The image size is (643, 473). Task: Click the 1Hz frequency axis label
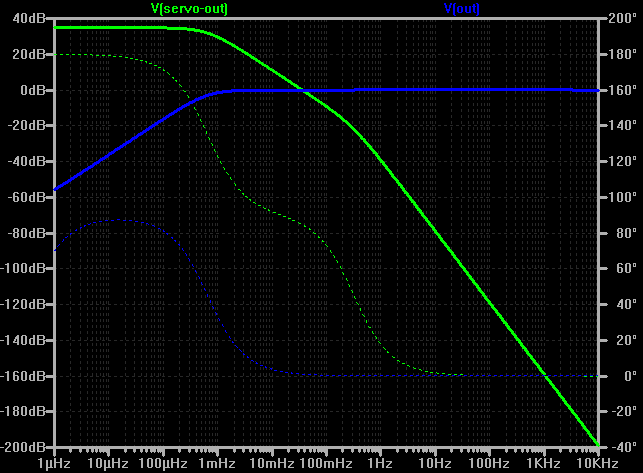click(380, 464)
